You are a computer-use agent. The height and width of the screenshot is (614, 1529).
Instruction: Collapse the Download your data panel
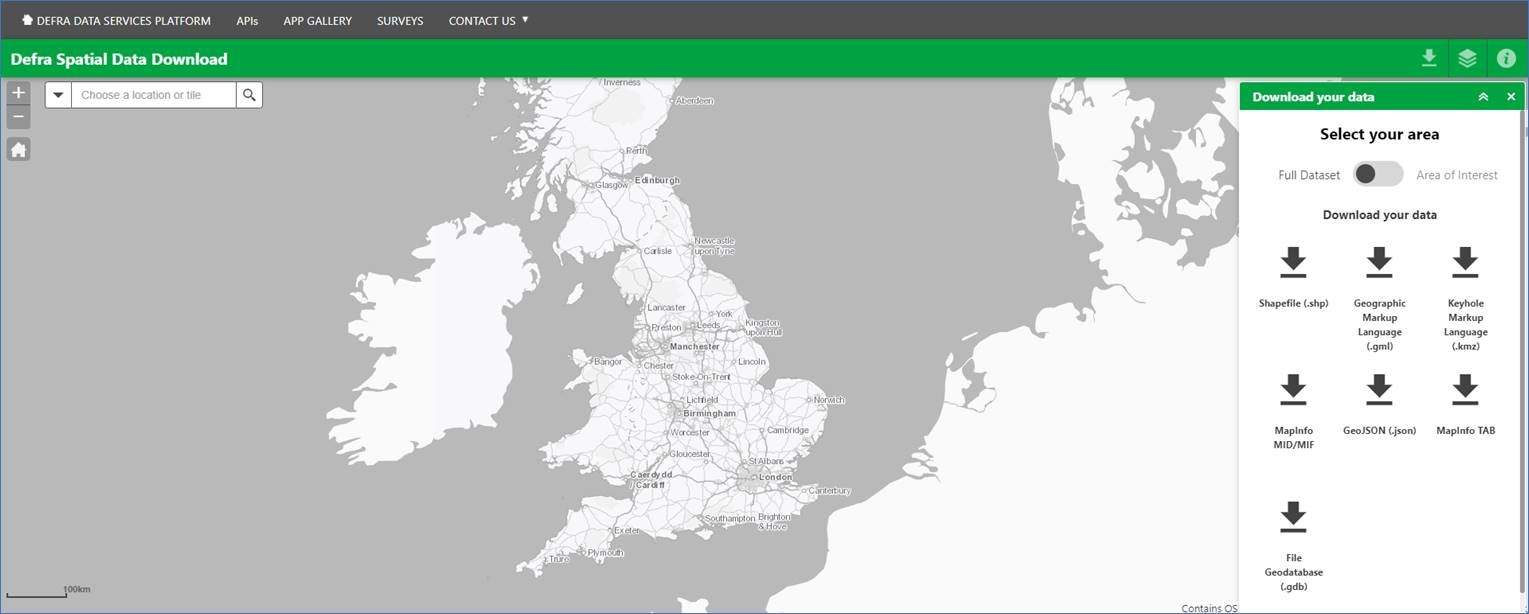pyautogui.click(x=1483, y=97)
